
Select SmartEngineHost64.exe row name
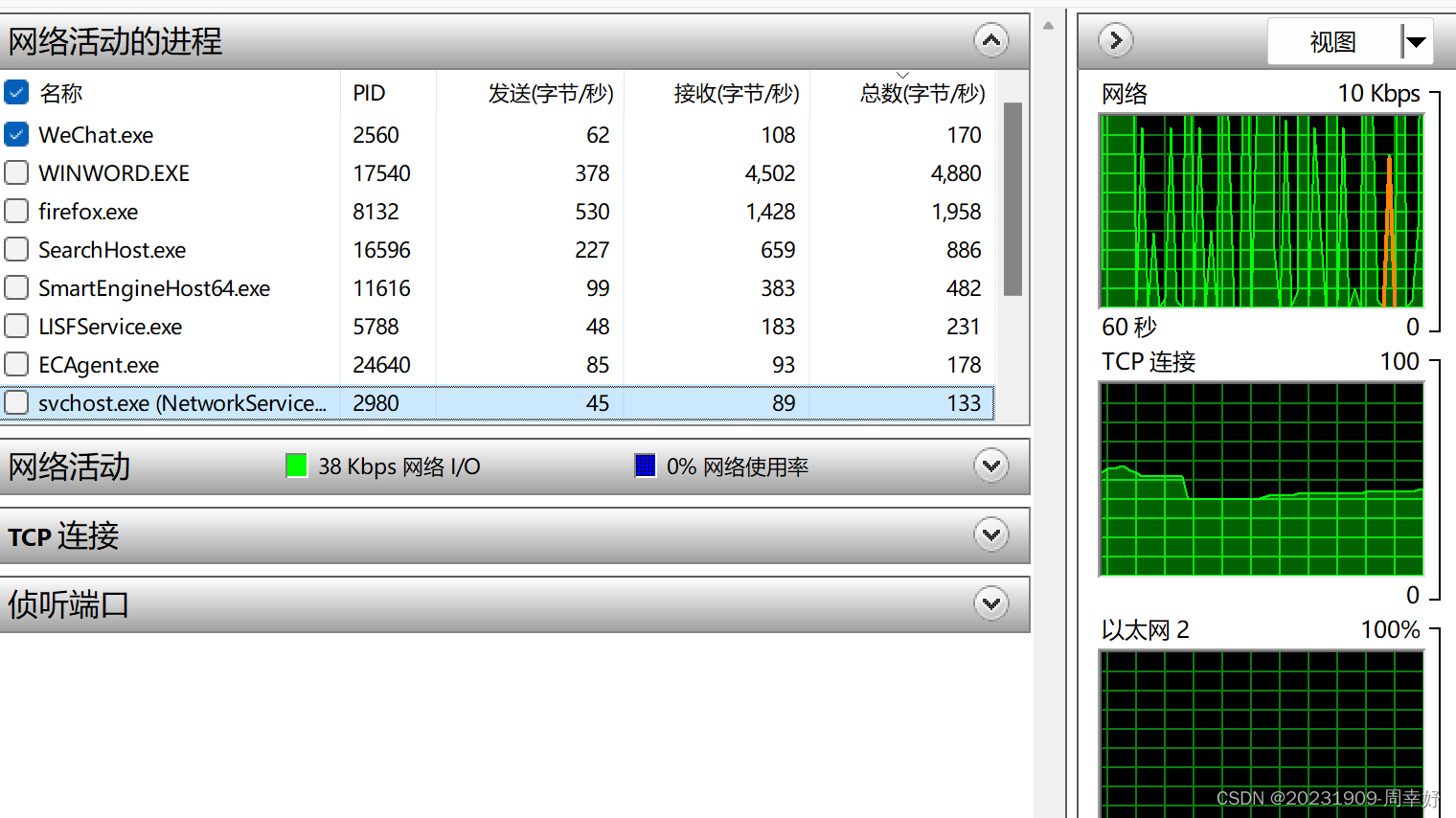pyautogui.click(x=154, y=288)
